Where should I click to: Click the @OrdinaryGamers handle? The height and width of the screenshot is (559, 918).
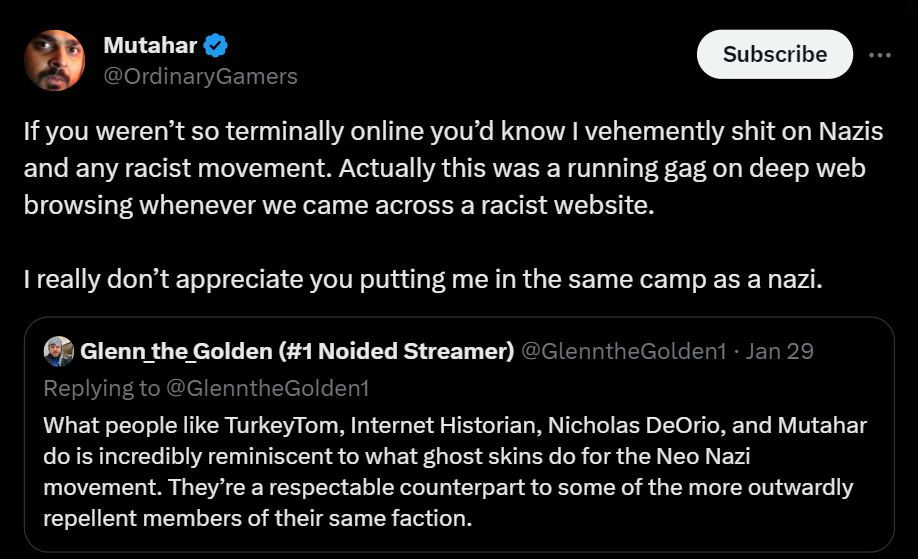(200, 76)
